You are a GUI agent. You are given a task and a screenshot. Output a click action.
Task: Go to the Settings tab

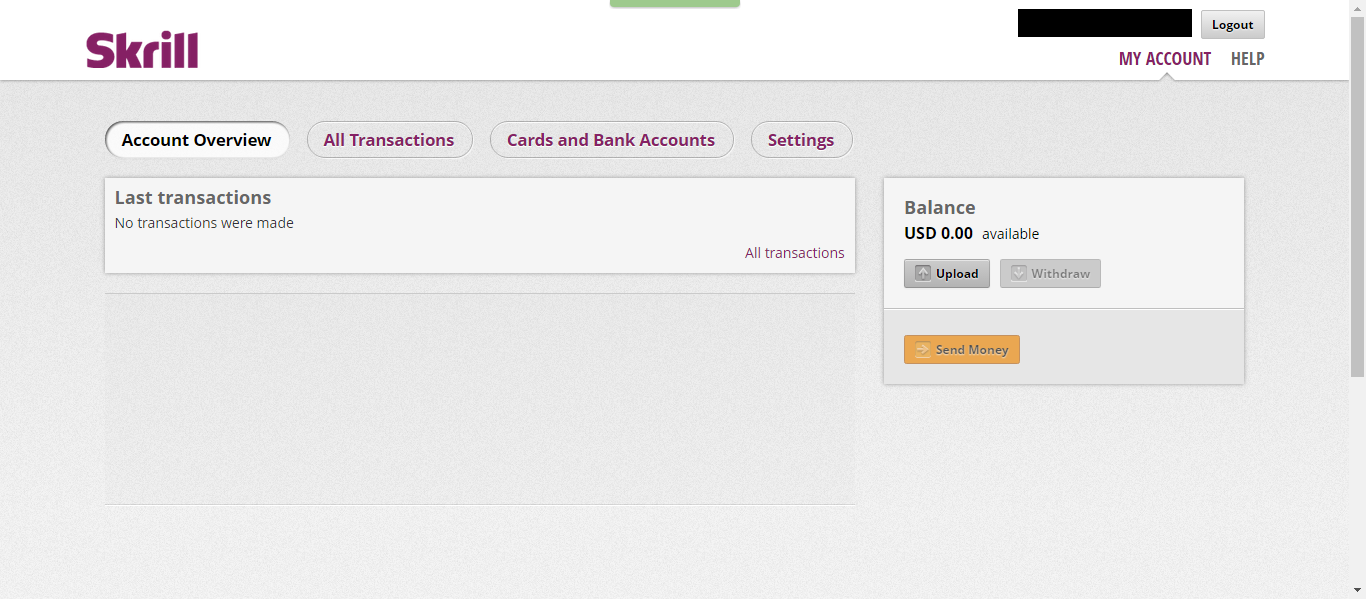pyautogui.click(x=801, y=140)
